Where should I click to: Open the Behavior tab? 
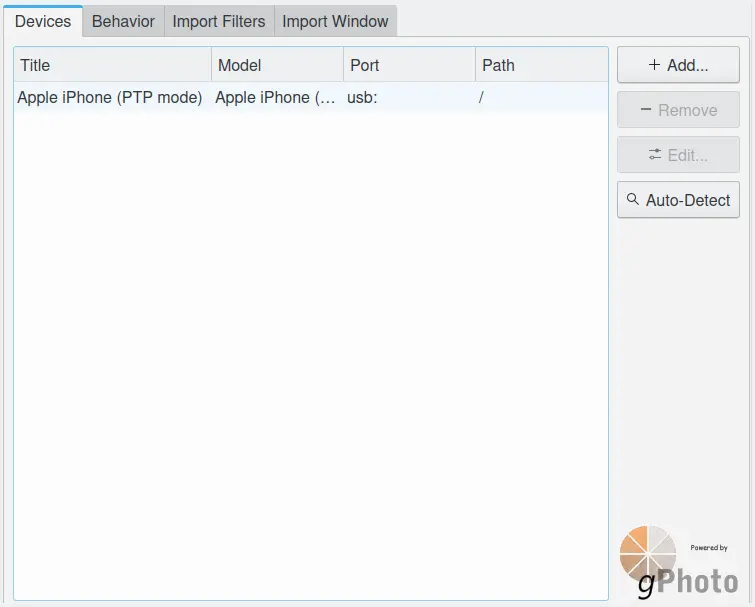point(123,21)
